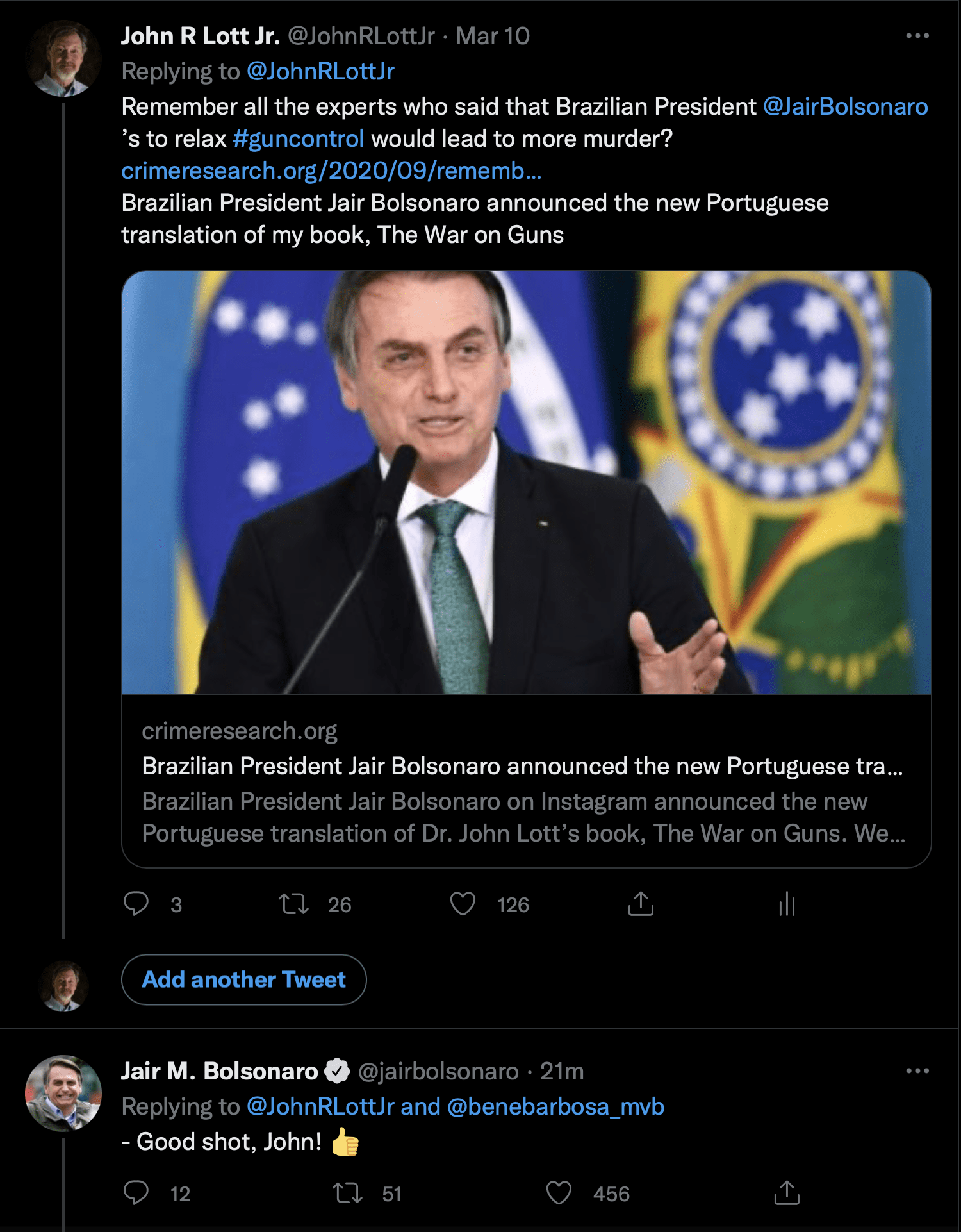961x1232 pixels.
Task: Reply to John R Lott Jr.'s tweet
Action: coord(136,904)
